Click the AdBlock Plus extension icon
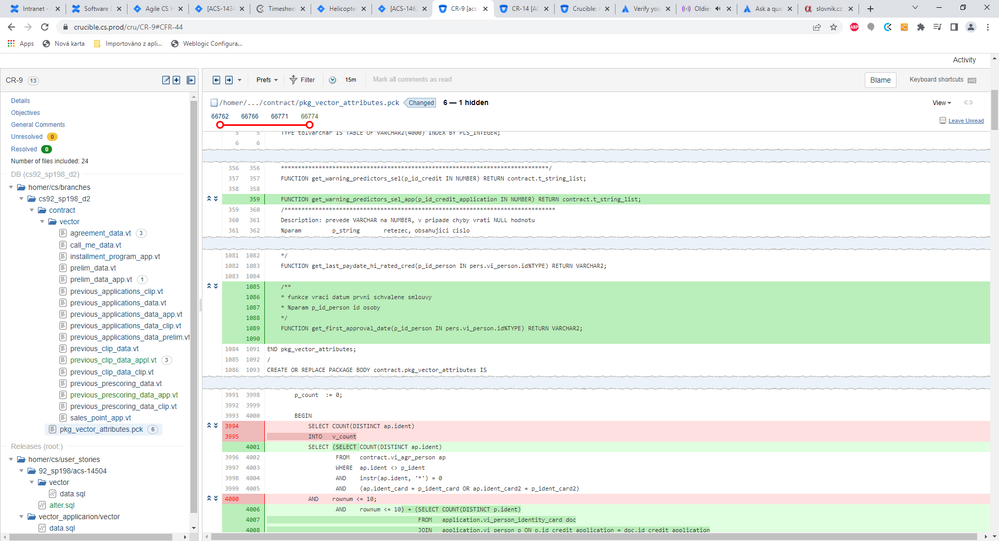Viewport: 999px width, 541px height. pos(854,27)
